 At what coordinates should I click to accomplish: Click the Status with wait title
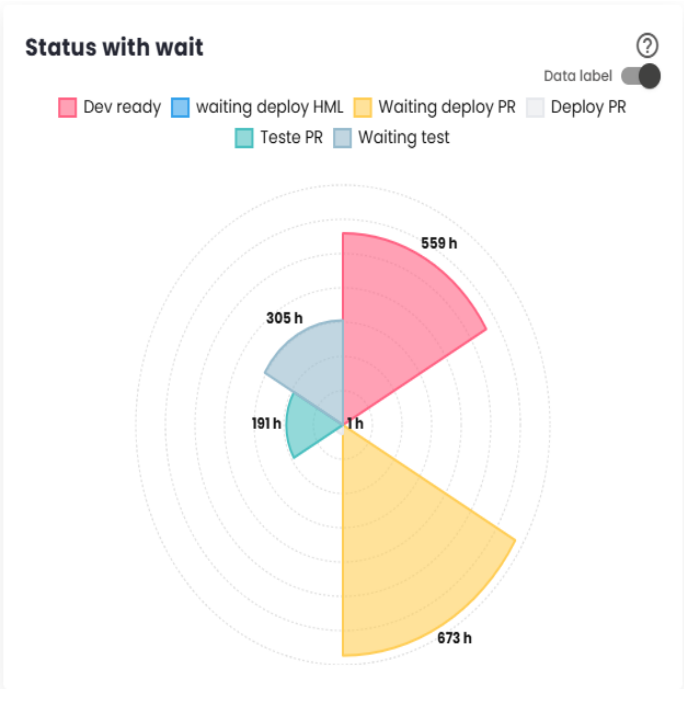coord(114,47)
